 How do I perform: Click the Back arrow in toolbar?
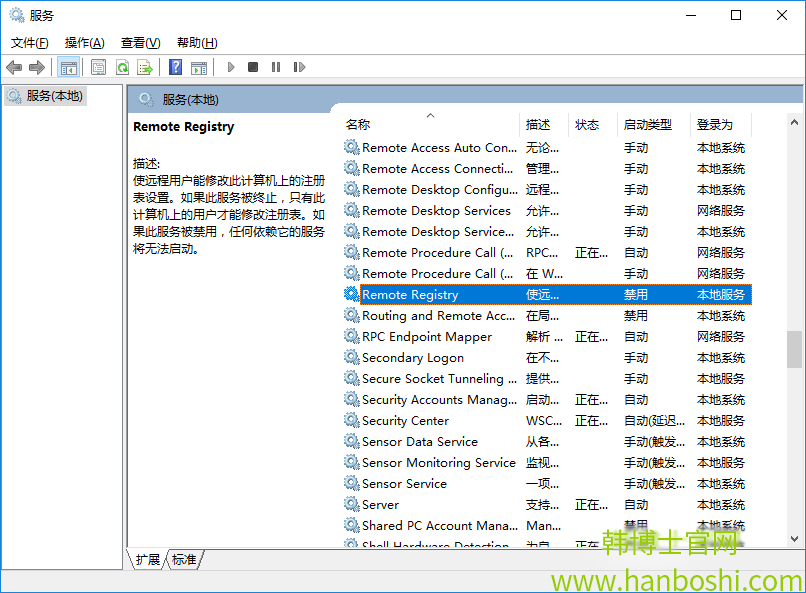[14, 67]
